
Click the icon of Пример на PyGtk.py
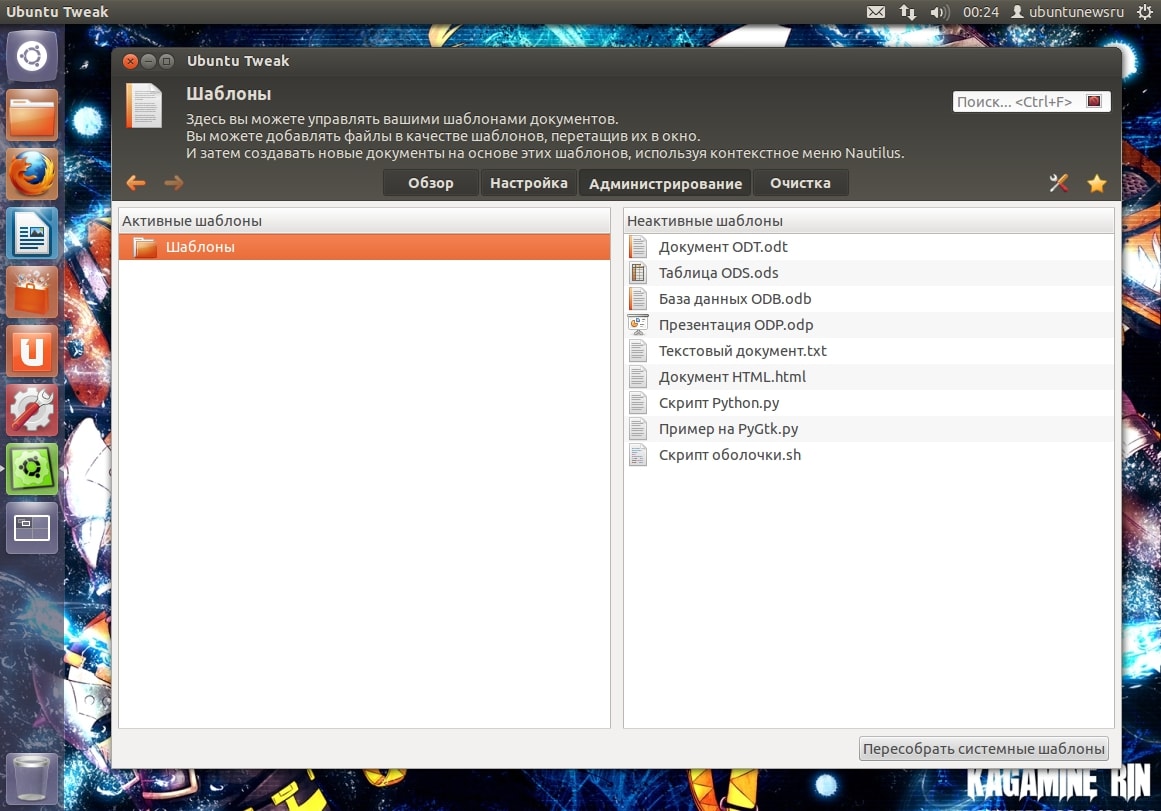tap(638, 428)
